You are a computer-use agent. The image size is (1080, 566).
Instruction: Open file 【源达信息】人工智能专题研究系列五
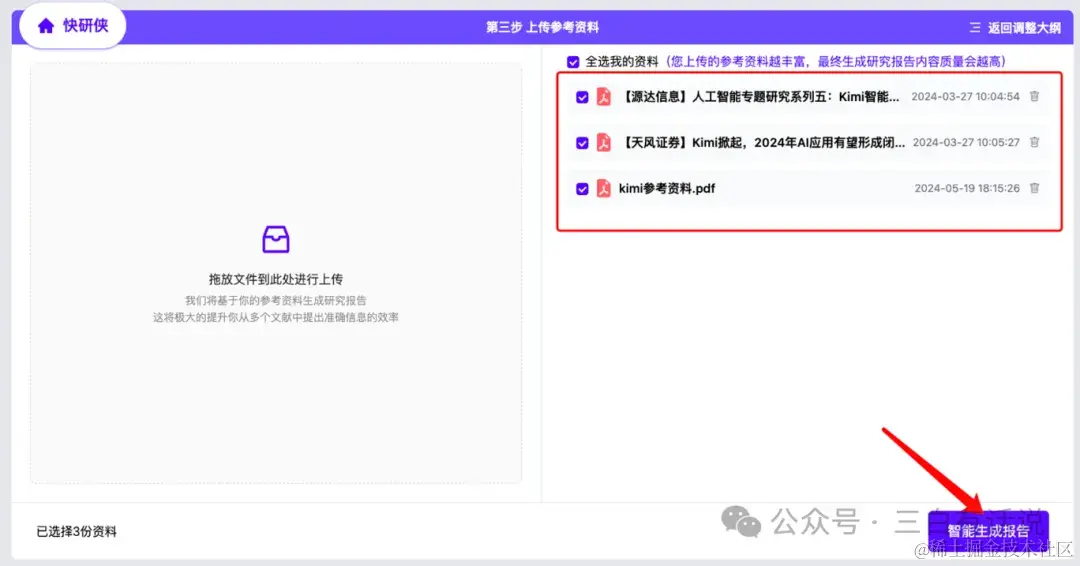coord(759,97)
